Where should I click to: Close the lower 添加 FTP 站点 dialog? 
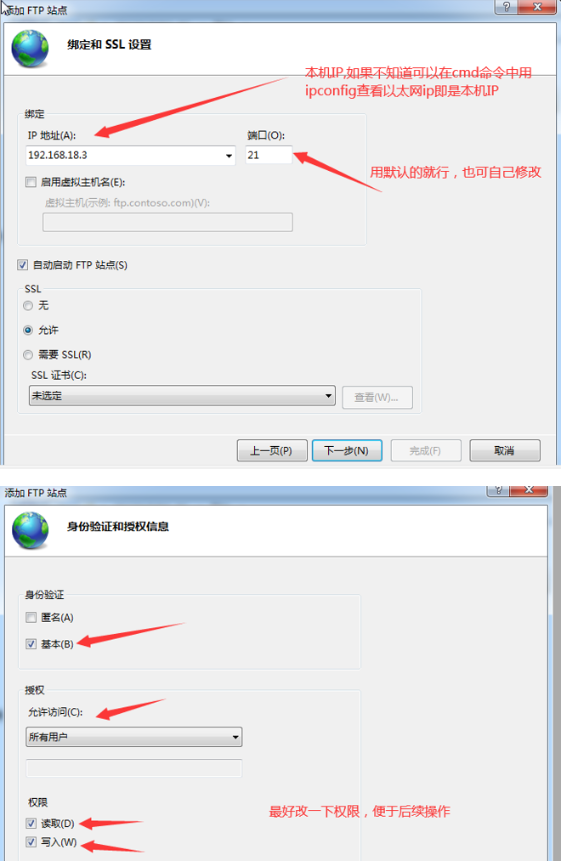coord(529,490)
